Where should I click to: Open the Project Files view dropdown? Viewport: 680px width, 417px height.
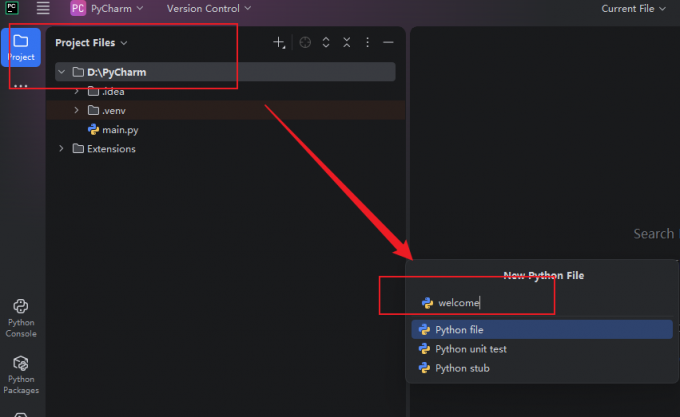92,42
